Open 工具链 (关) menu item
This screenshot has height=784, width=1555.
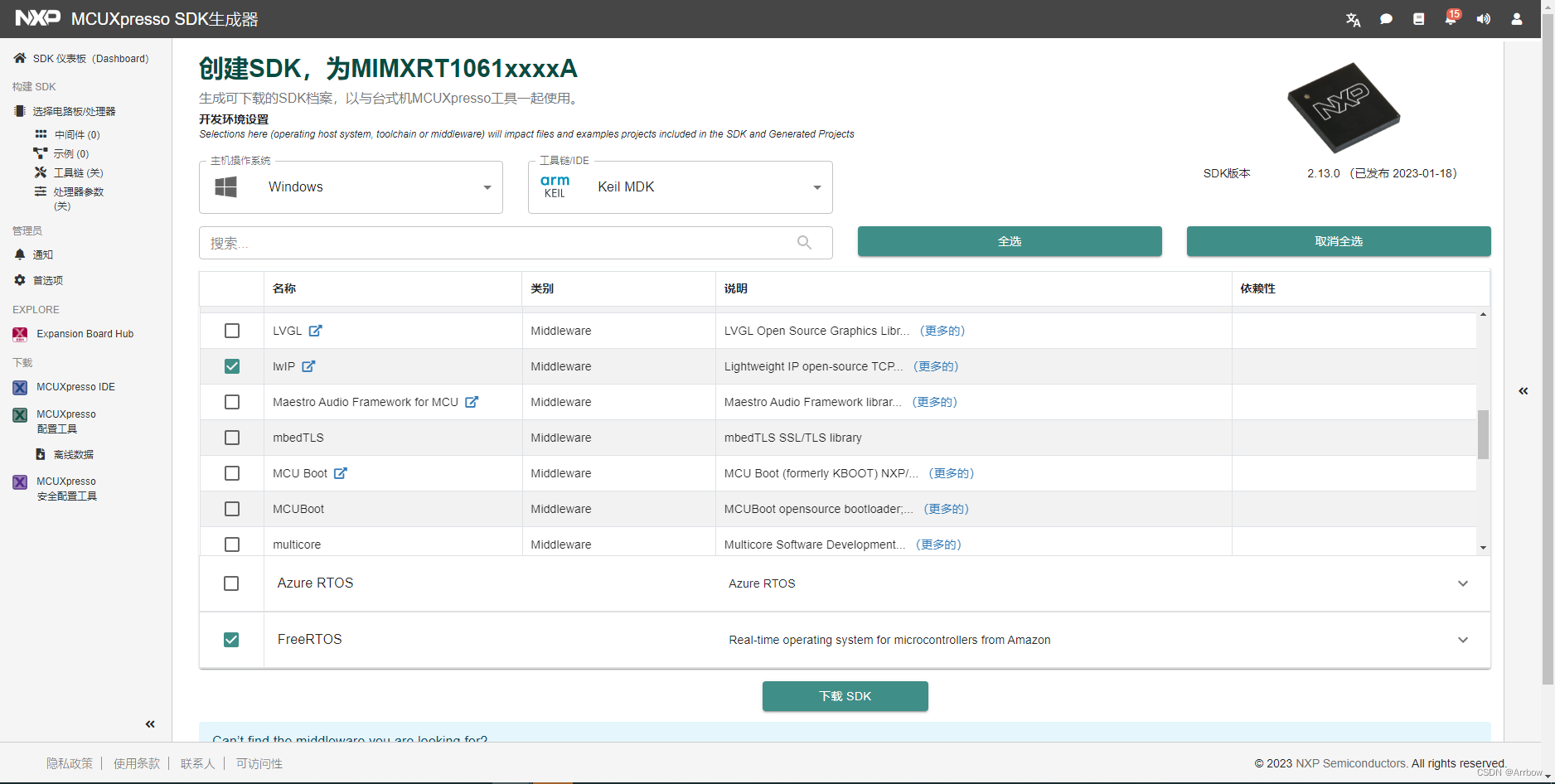point(70,172)
